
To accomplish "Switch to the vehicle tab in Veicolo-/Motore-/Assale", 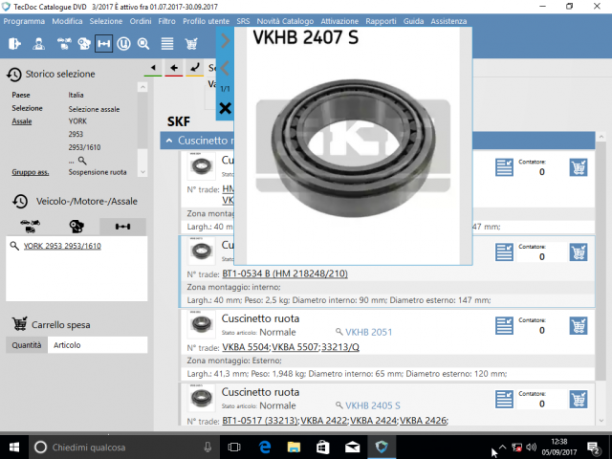I will (x=30, y=226).
